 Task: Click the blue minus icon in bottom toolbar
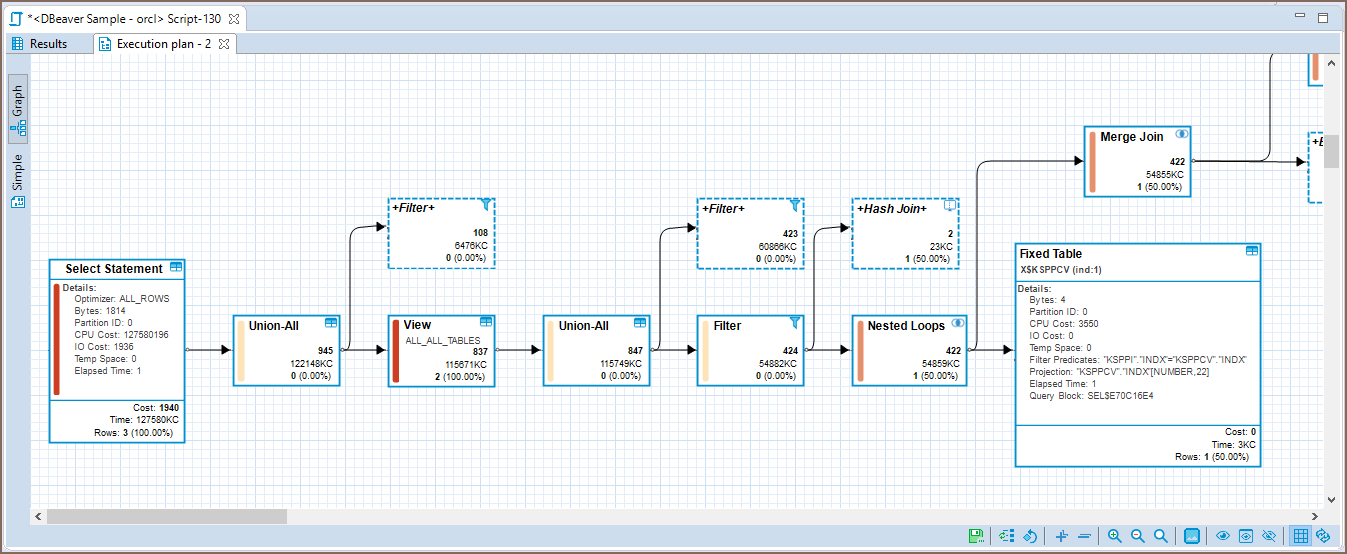pyautogui.click(x=1084, y=536)
